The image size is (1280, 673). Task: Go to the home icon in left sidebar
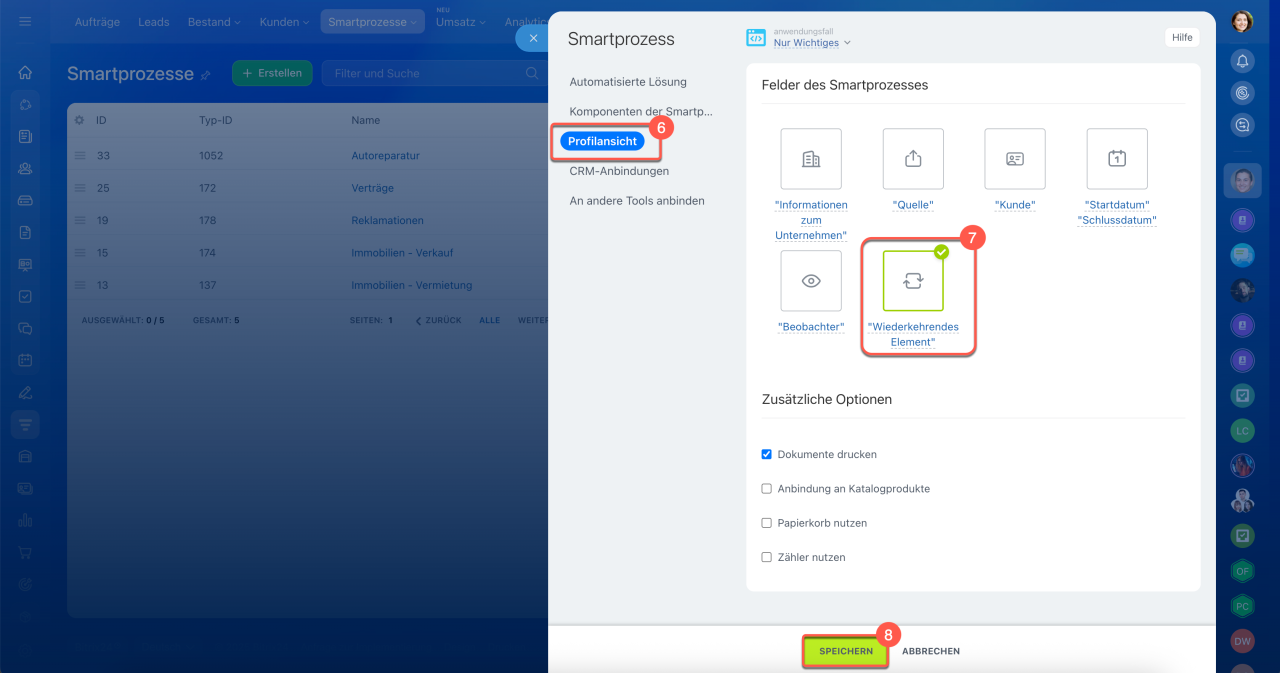click(x=25, y=72)
